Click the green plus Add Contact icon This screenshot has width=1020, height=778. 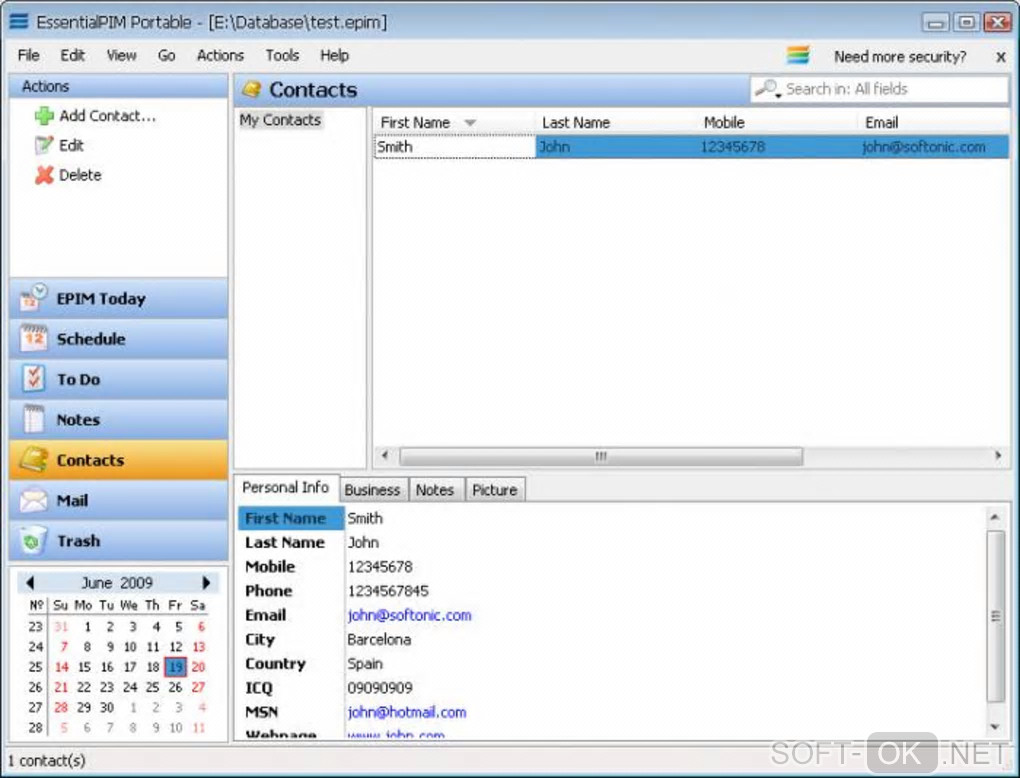[44, 116]
